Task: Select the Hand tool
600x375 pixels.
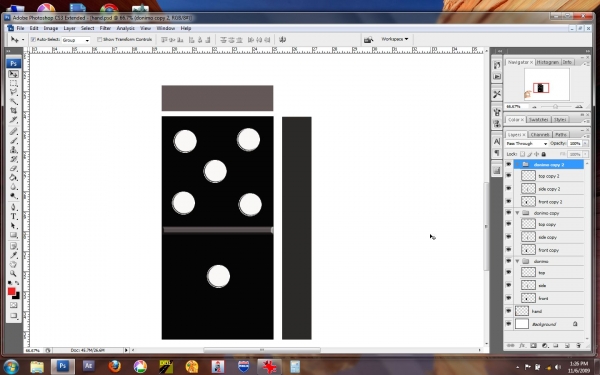Action: [x=13, y=264]
